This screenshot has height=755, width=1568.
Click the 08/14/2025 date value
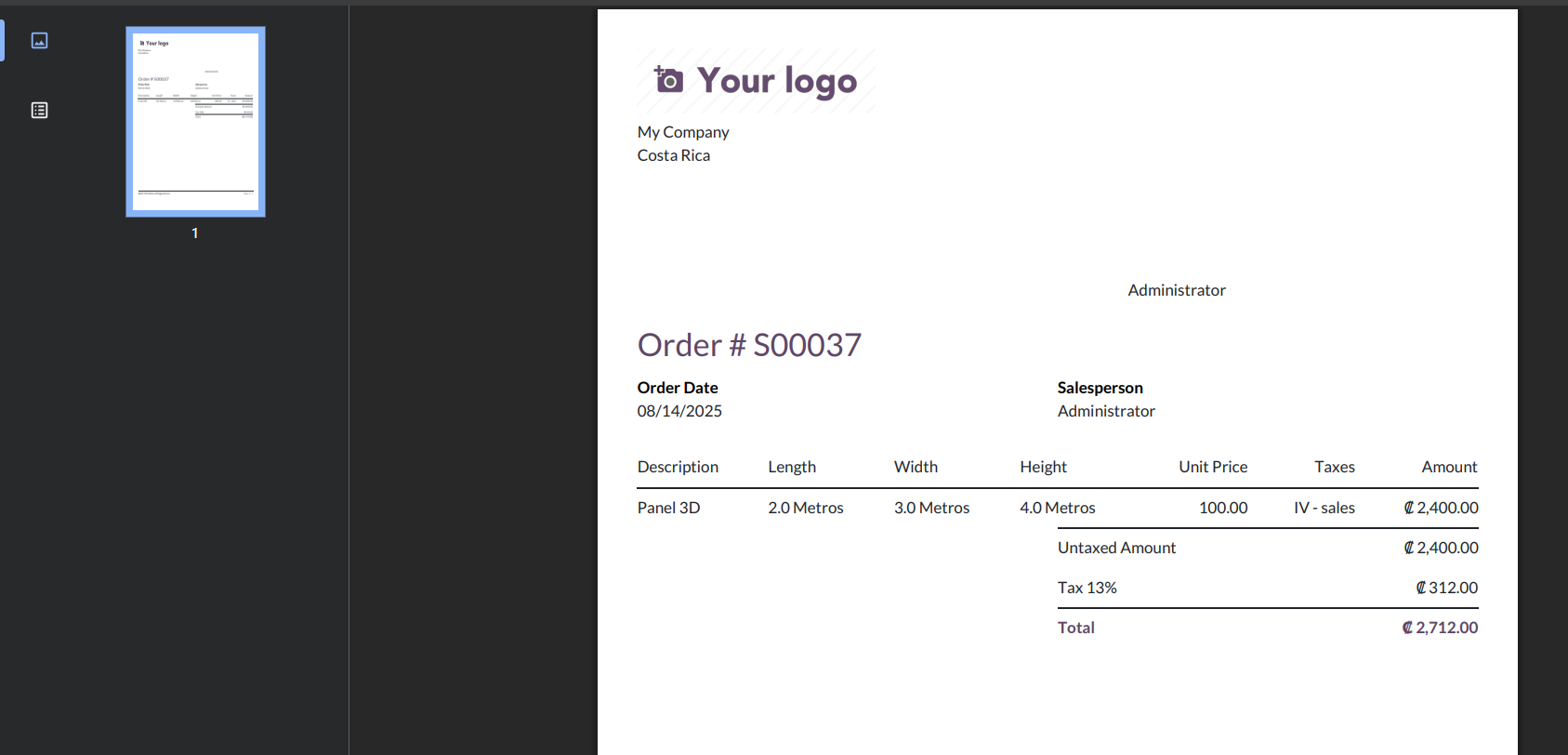[679, 411]
